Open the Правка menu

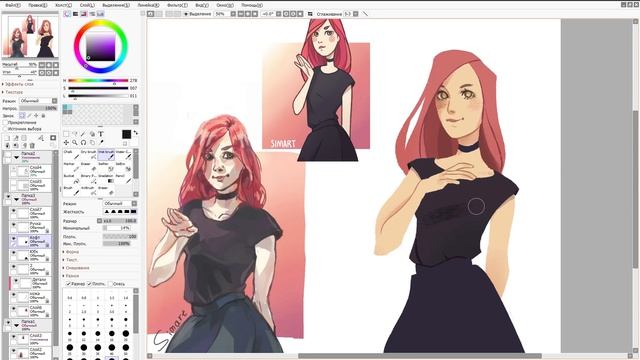[x=38, y=5]
